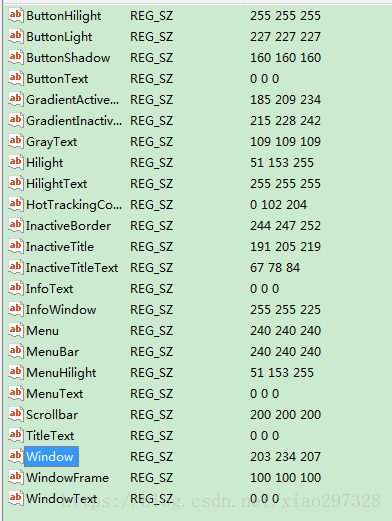Select the WindowFrame value name
Viewport: 392px width, 521px height.
click(67, 478)
